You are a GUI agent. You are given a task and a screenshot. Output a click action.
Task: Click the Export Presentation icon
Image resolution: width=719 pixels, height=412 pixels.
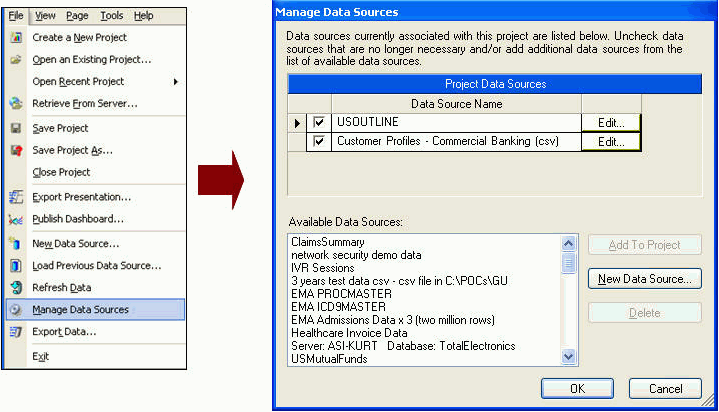tap(15, 197)
